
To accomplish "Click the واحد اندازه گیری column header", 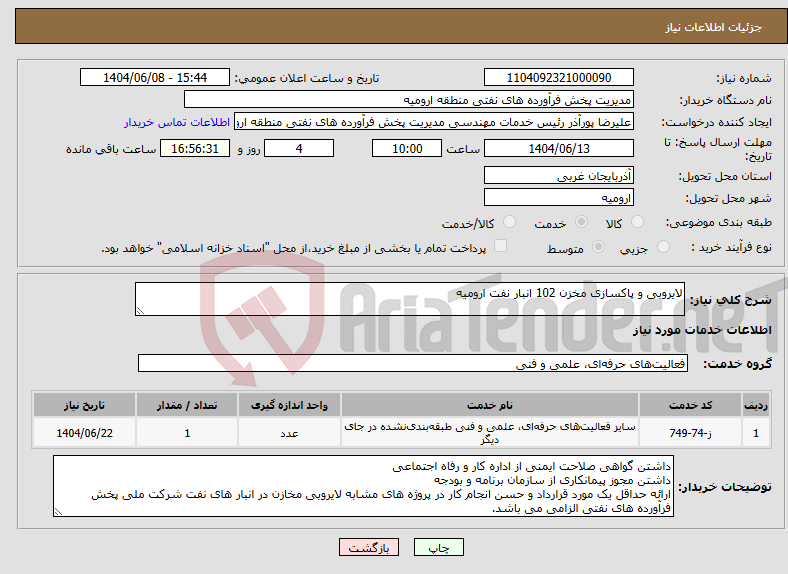I will click(289, 405).
